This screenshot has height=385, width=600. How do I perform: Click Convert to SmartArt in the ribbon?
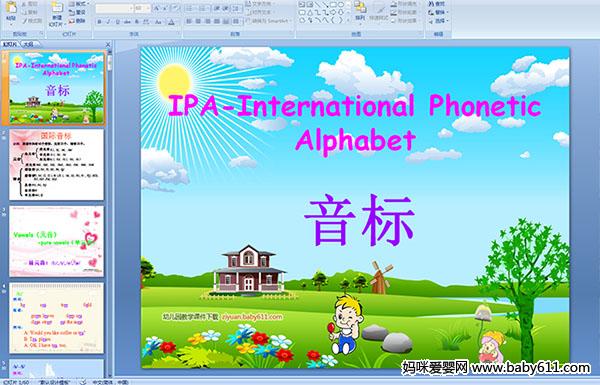[268, 21]
